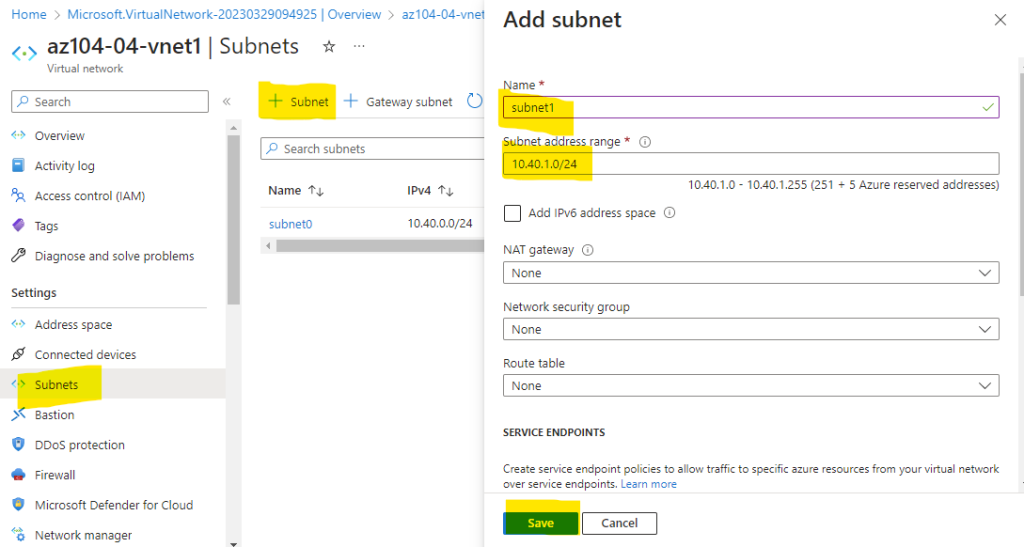The width and height of the screenshot is (1024, 547).
Task: Click the Subnet address range field
Action: pyautogui.click(x=751, y=163)
